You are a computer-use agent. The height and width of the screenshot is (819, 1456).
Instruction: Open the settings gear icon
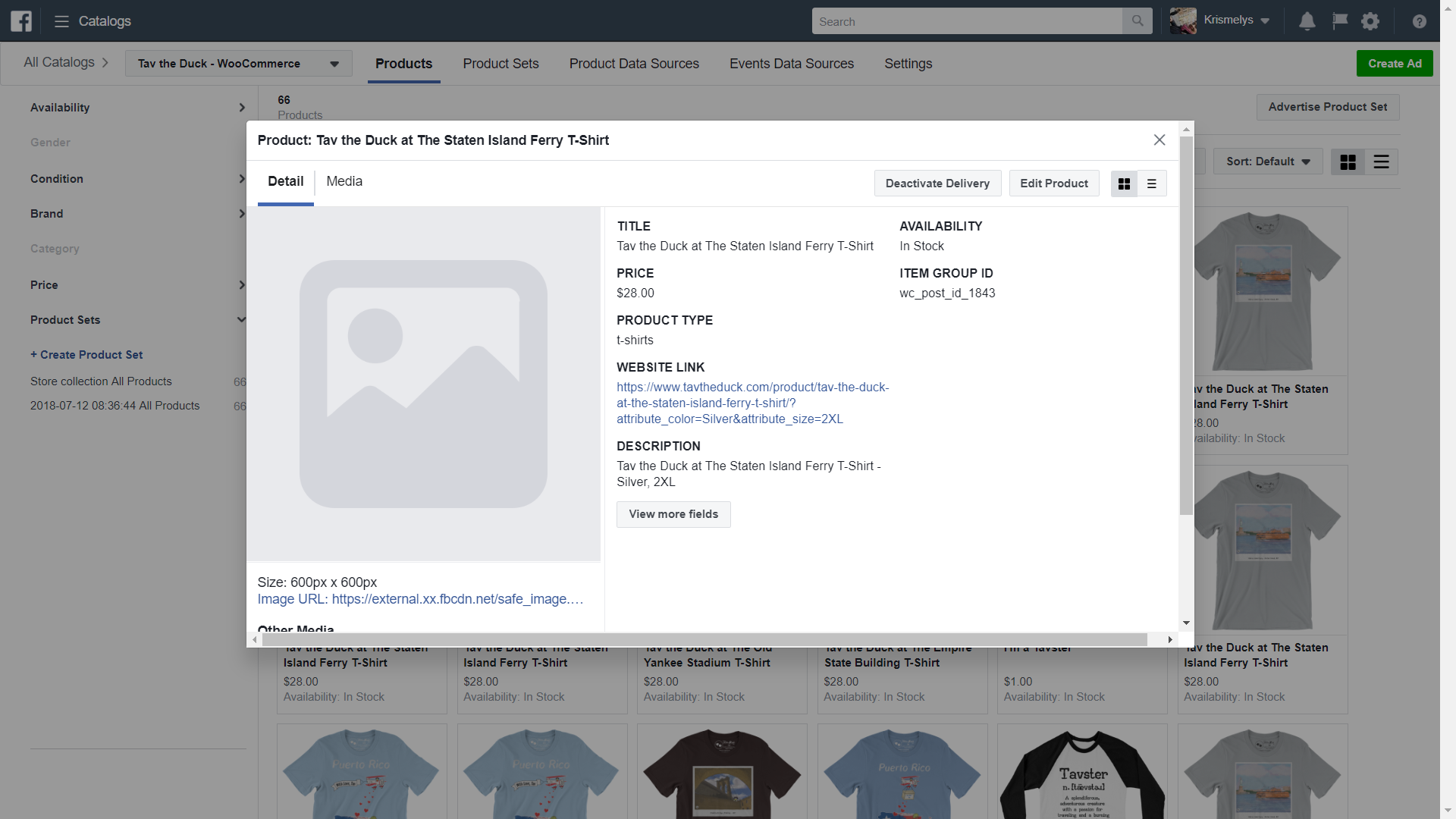(x=1370, y=21)
